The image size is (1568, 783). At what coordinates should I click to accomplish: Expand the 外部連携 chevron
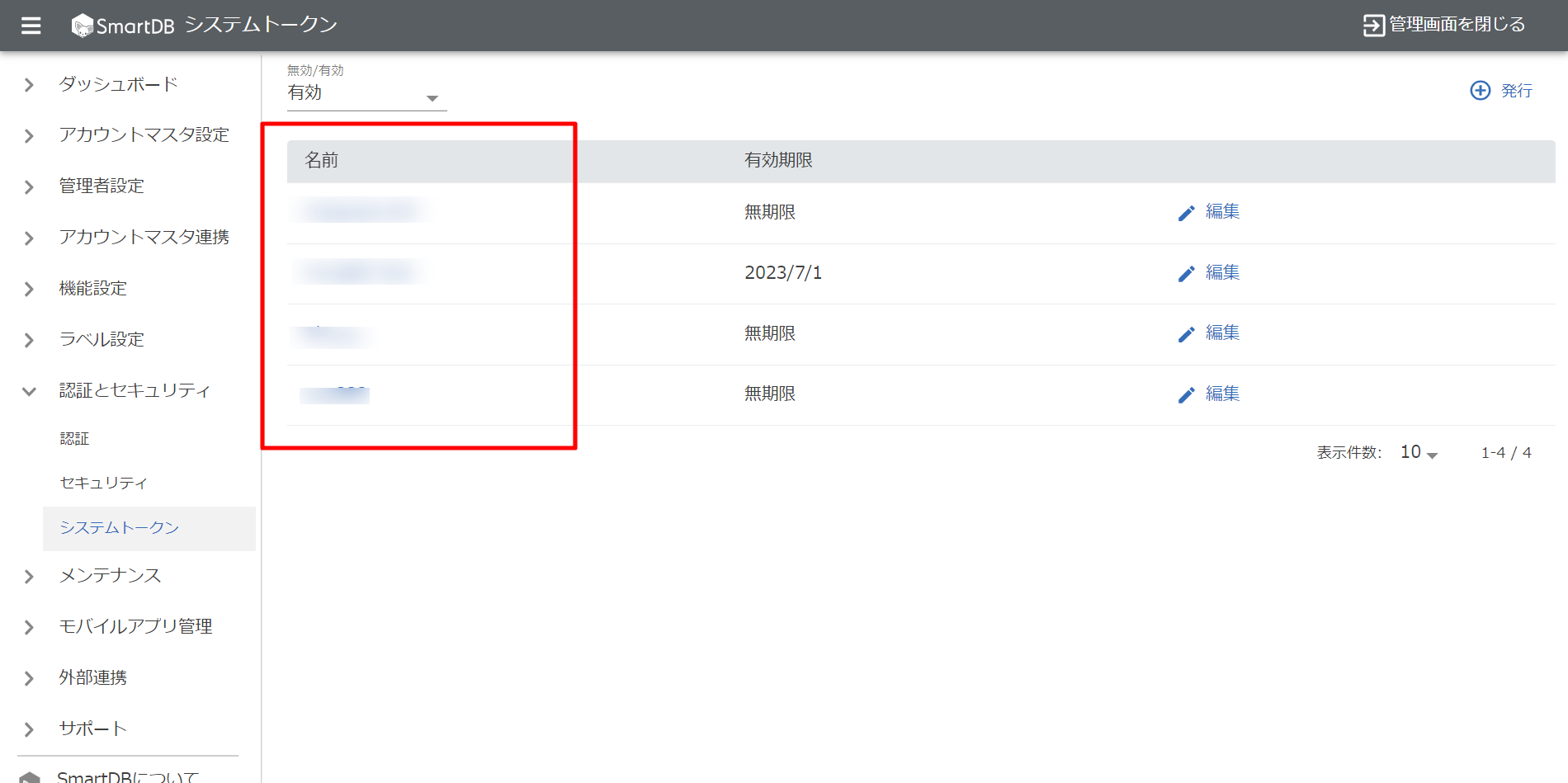click(x=29, y=678)
